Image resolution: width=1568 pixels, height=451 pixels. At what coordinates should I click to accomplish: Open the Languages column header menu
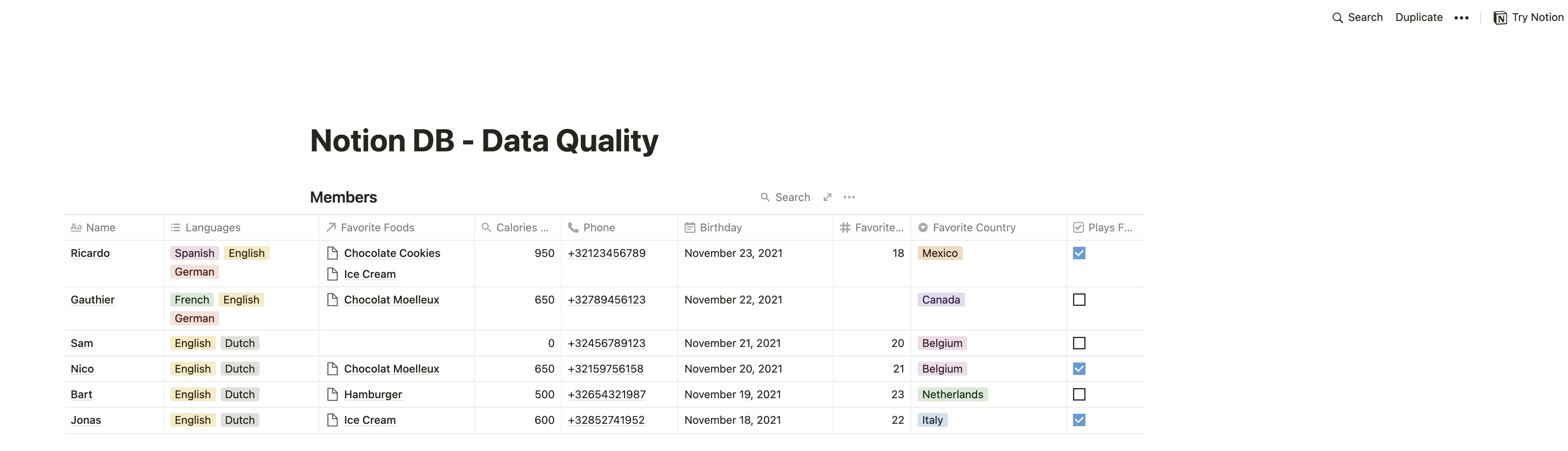click(x=213, y=227)
